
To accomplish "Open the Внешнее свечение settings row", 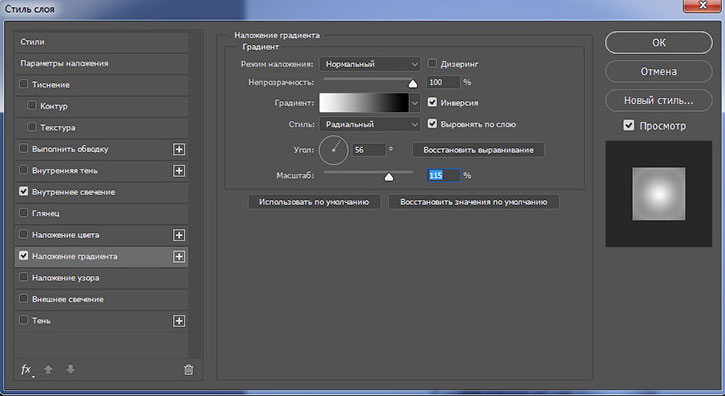I will pyautogui.click(x=102, y=299).
